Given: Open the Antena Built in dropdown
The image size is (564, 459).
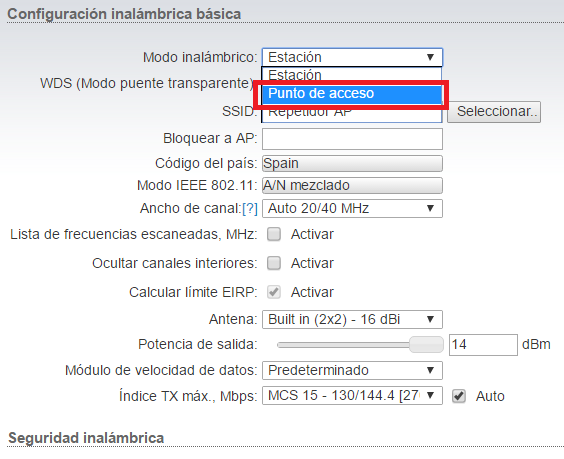Looking at the screenshot, I should (352, 319).
